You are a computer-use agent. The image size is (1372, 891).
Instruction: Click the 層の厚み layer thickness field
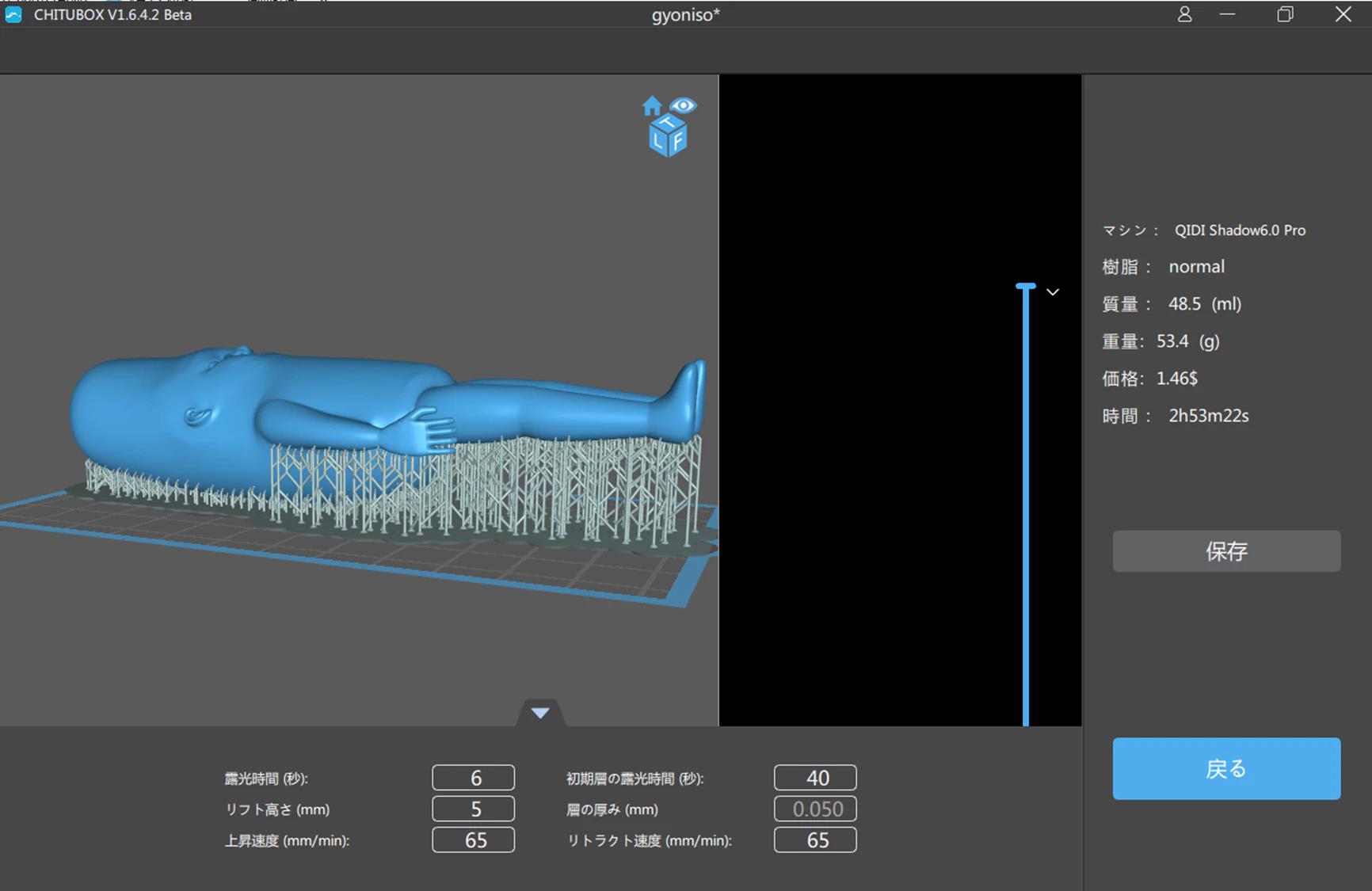(x=815, y=809)
